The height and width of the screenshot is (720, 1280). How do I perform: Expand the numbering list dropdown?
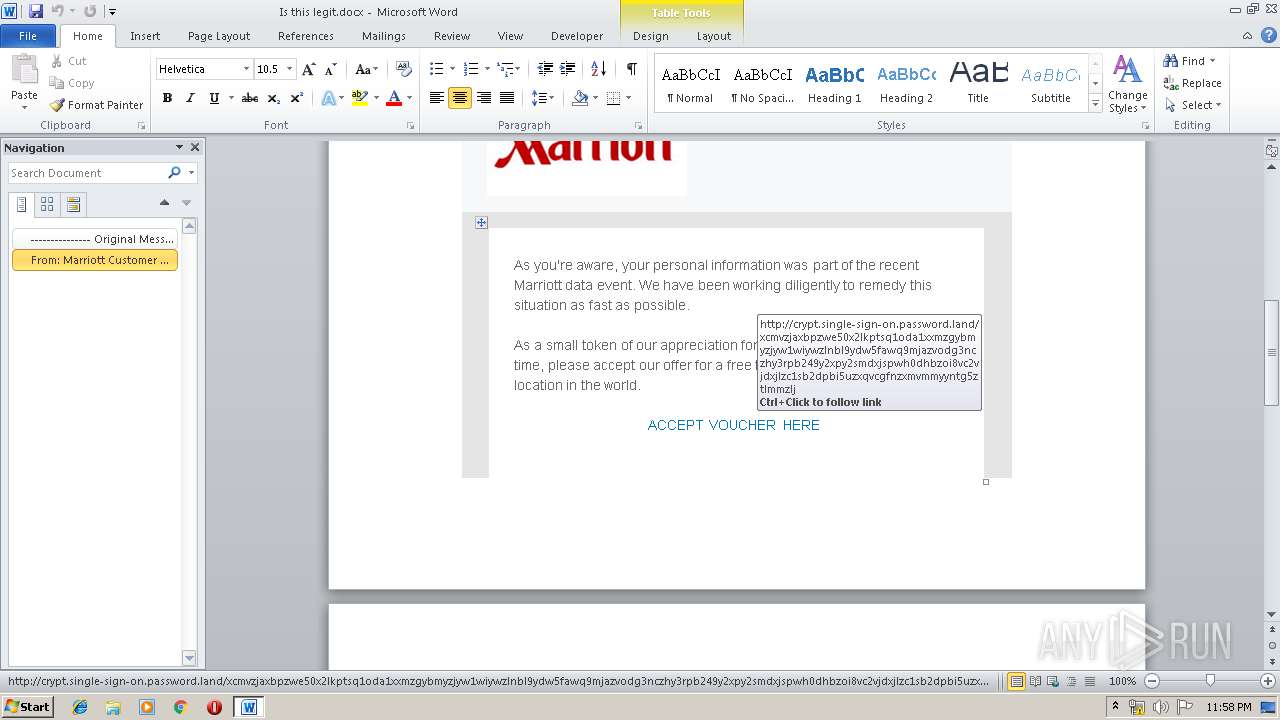pyautogui.click(x=487, y=69)
